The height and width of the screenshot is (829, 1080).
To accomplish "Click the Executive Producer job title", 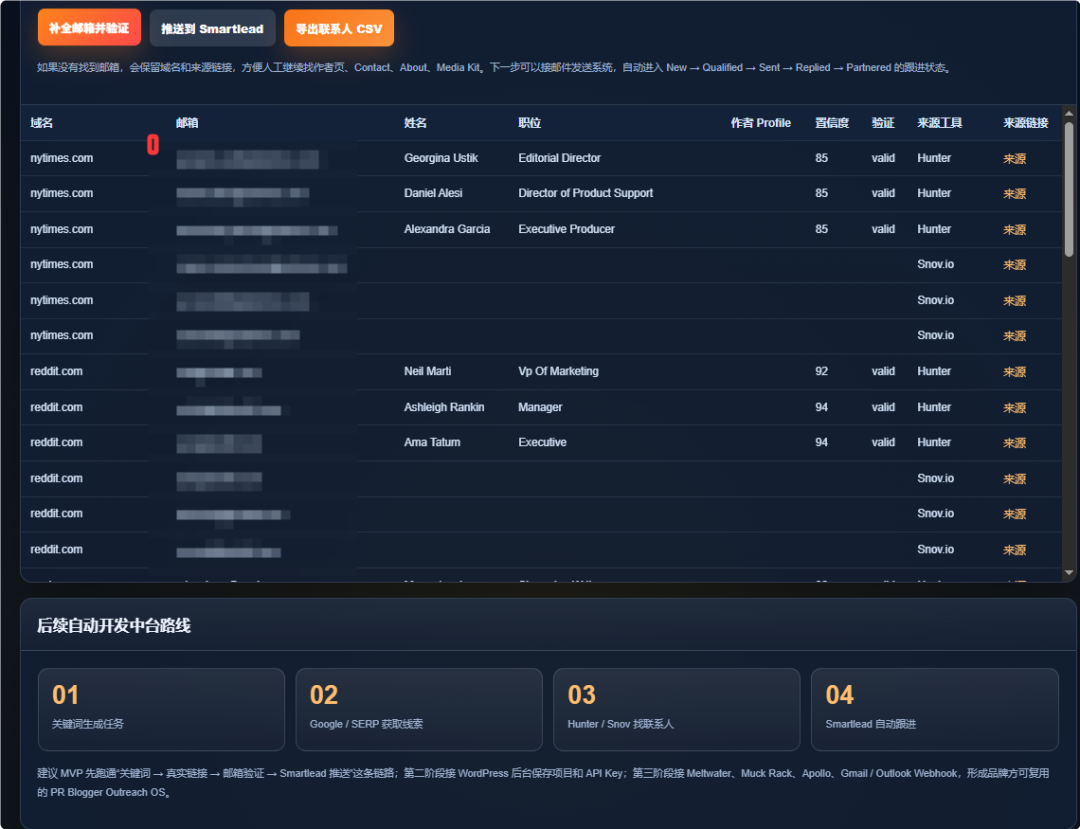I will tap(566, 229).
